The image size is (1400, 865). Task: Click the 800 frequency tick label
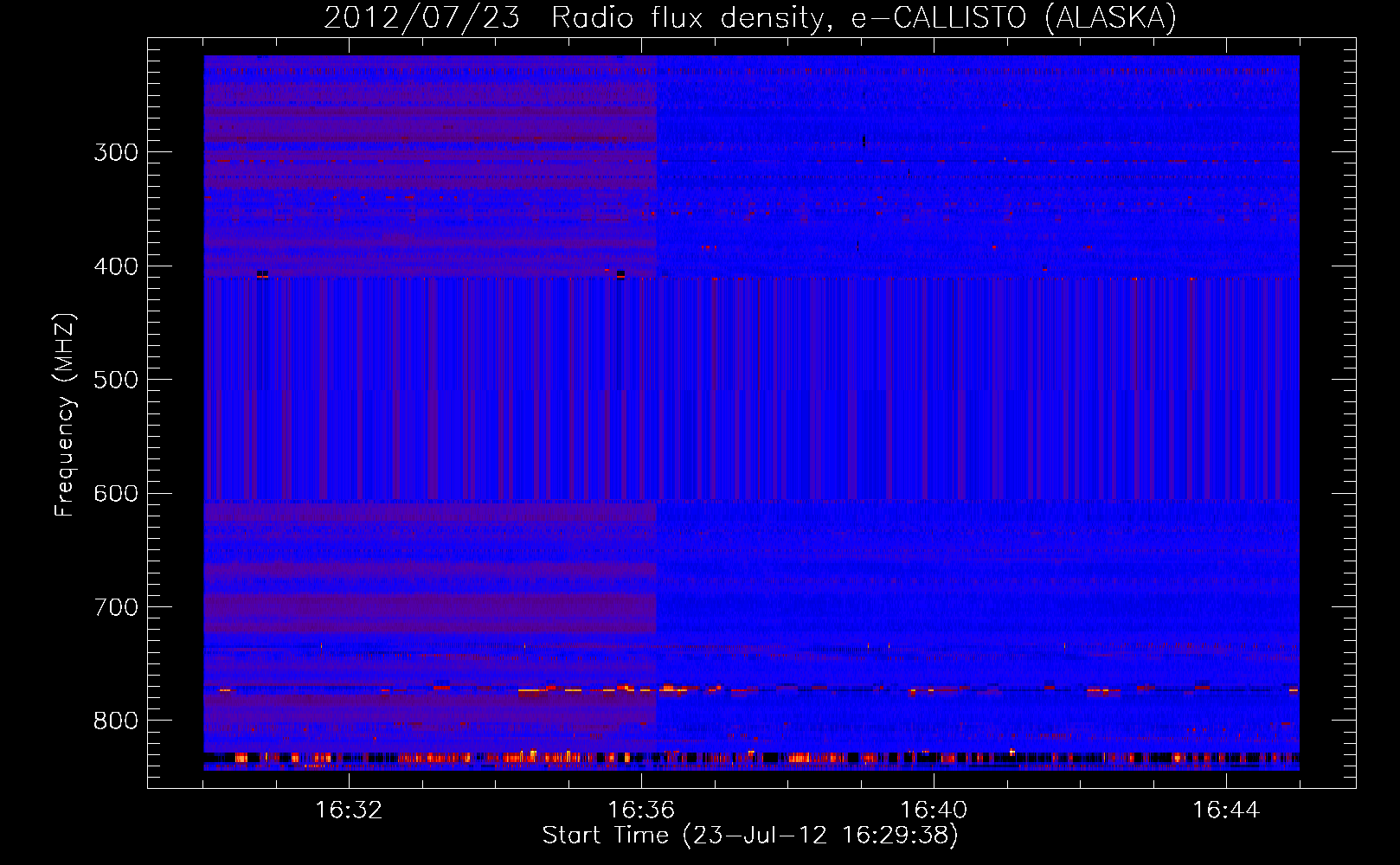pyautogui.click(x=116, y=721)
